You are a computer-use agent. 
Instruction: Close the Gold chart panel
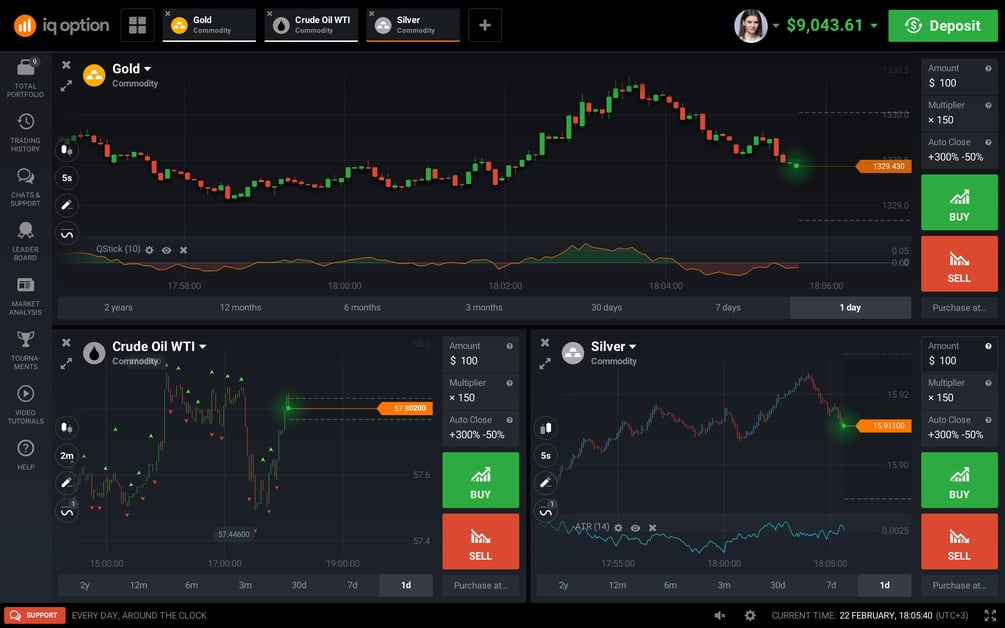click(66, 65)
